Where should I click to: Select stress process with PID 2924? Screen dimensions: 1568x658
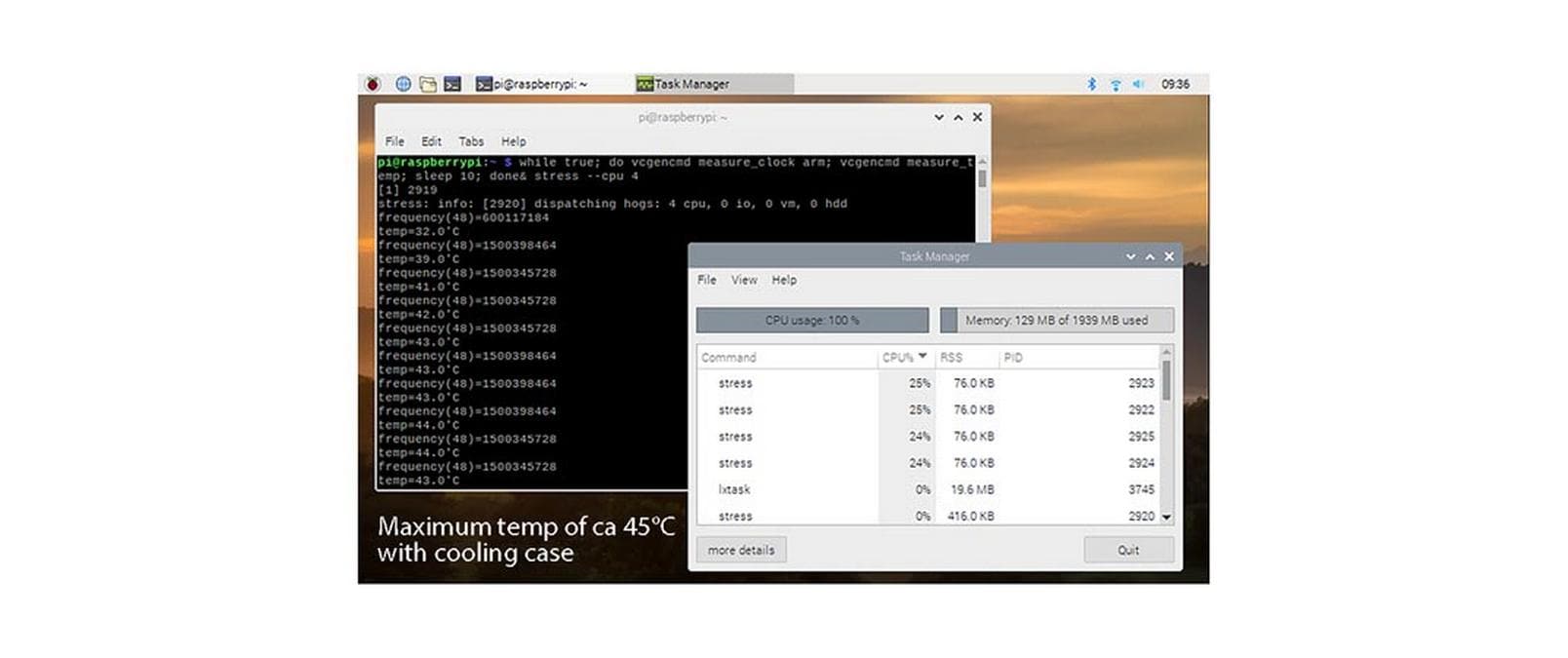[x=928, y=463]
